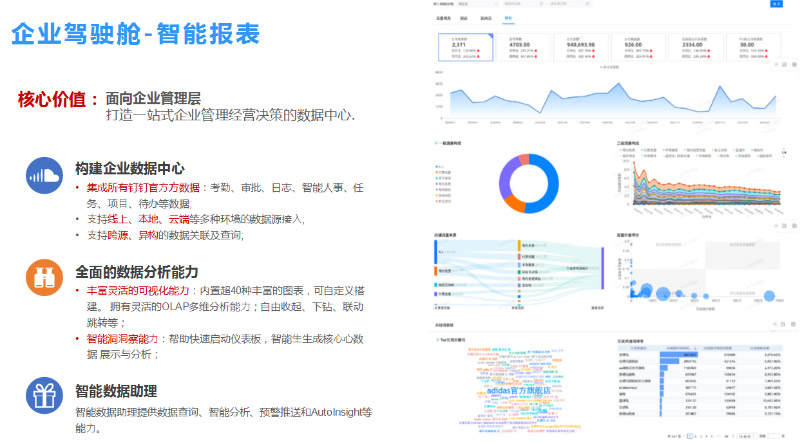Click the heading 全面的数据分析能力
Viewport: 800px width, 444px height.
[137, 272]
